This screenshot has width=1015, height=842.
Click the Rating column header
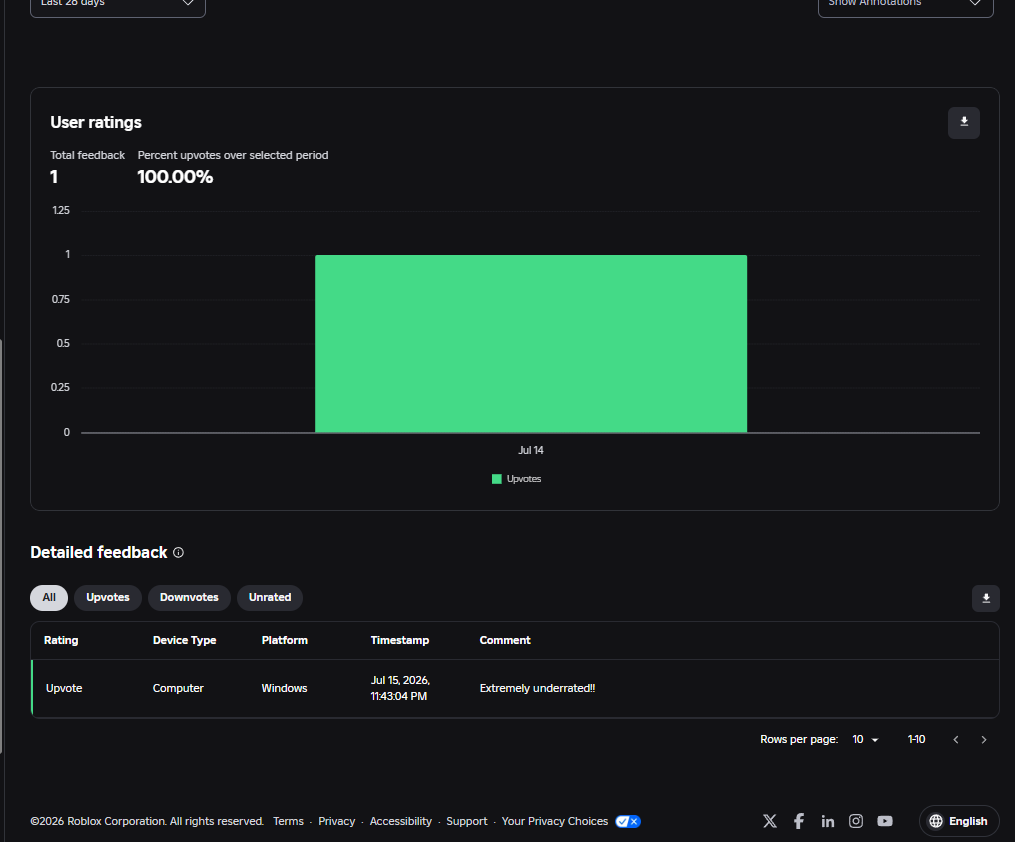click(x=61, y=640)
